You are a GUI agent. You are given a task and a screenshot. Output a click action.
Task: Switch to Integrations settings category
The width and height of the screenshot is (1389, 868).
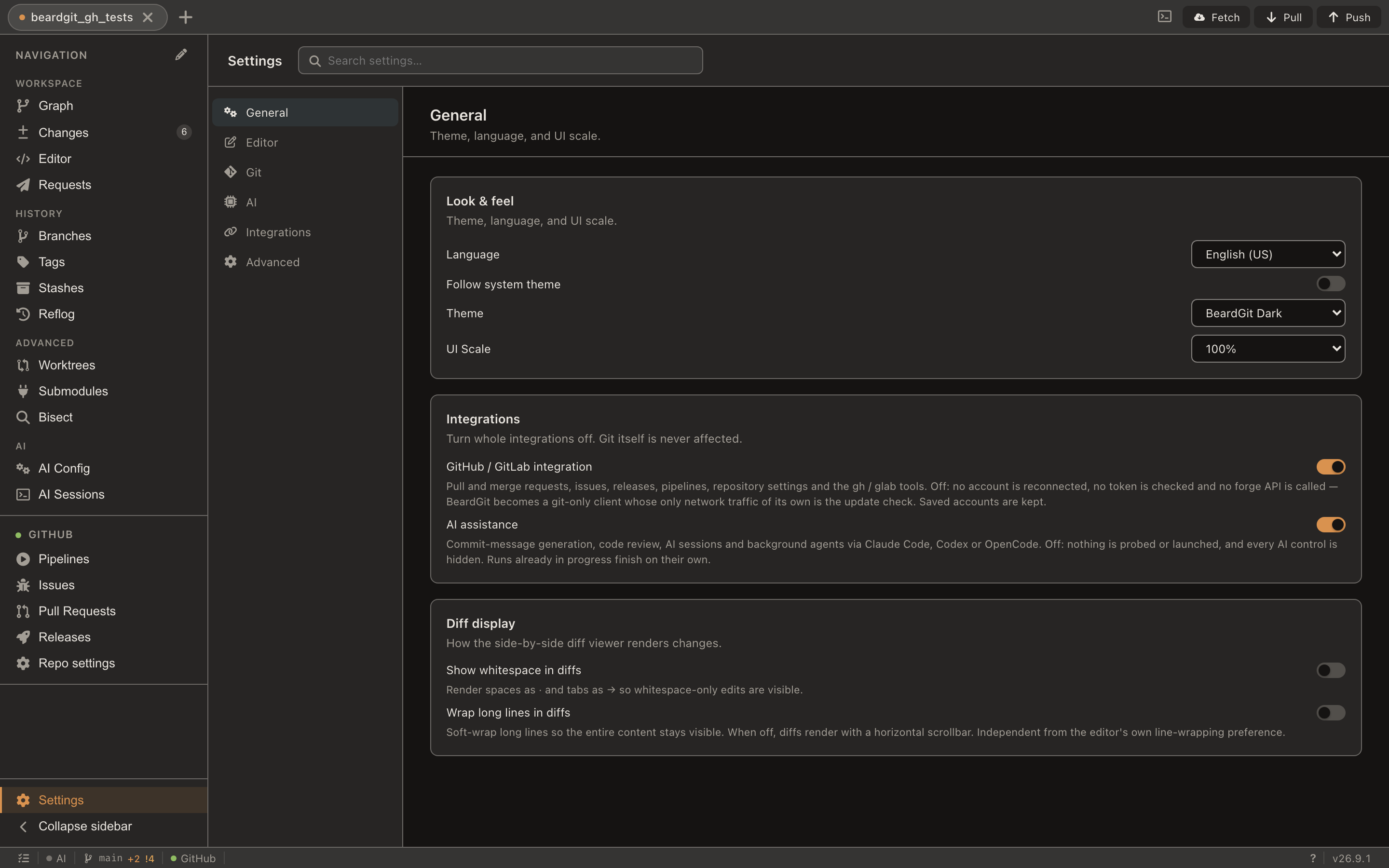[305, 232]
